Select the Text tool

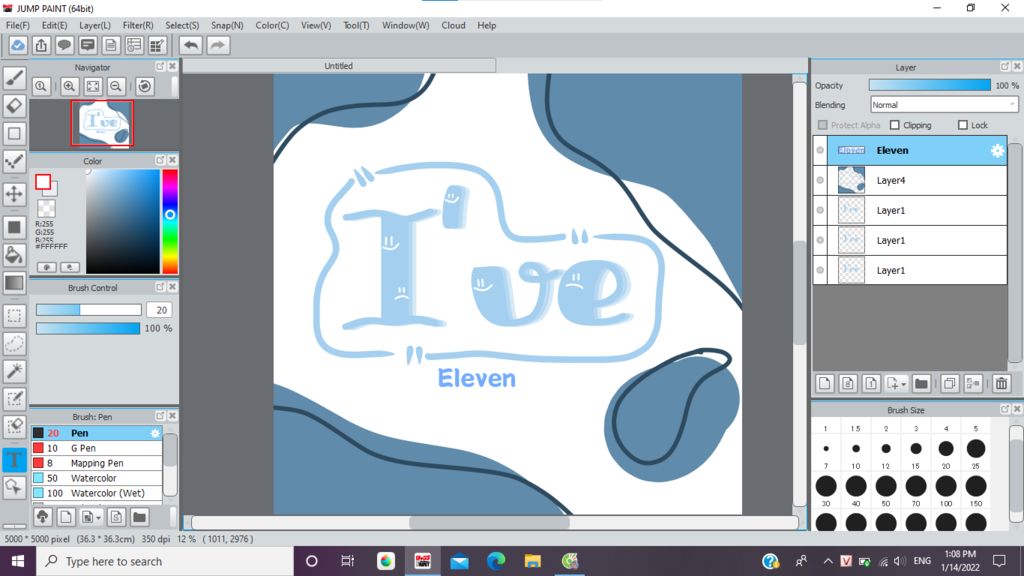14,460
